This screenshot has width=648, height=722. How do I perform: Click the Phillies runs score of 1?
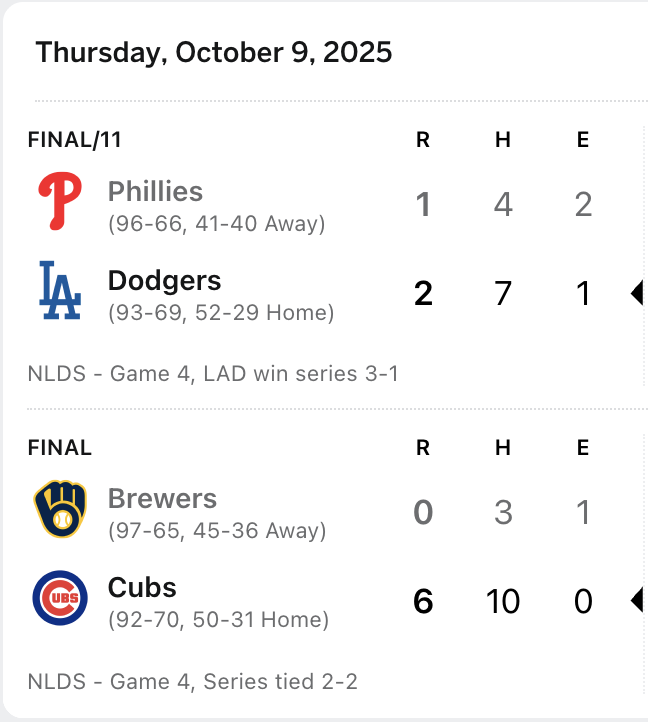(423, 205)
